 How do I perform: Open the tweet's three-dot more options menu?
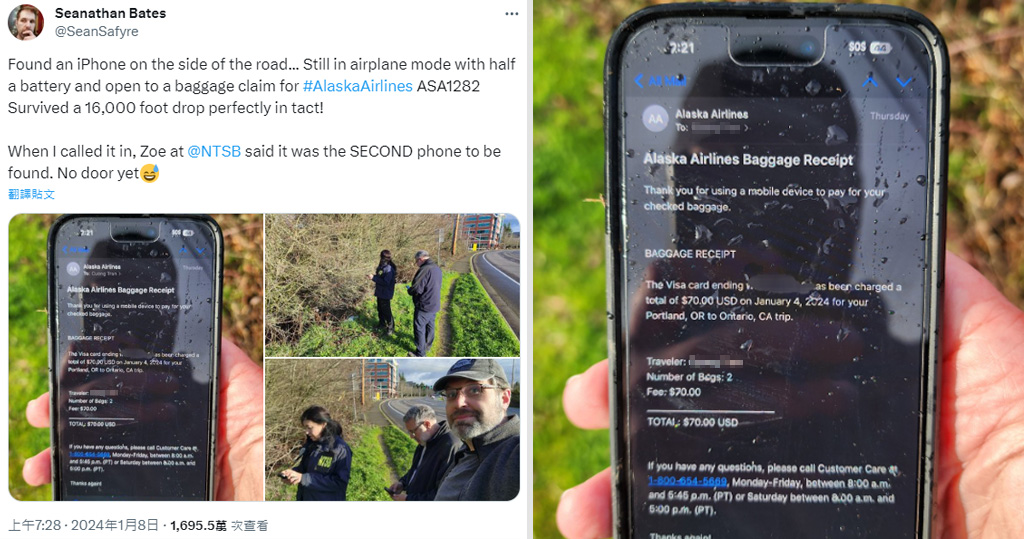[x=512, y=14]
